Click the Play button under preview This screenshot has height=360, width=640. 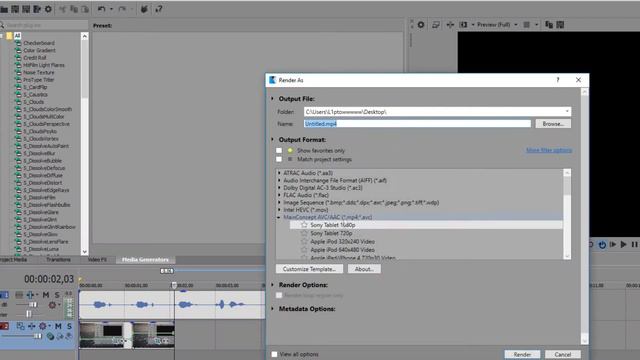pyautogui.click(x=623, y=244)
